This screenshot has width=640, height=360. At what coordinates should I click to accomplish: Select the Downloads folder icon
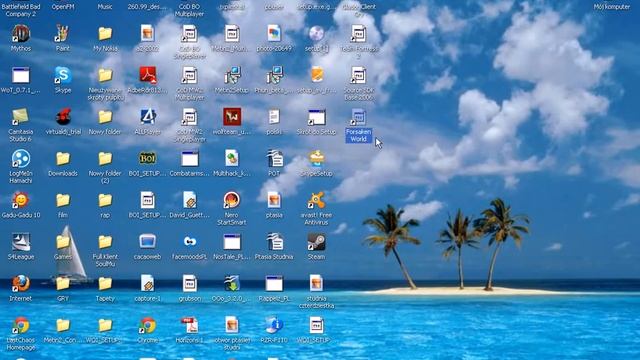pyautogui.click(x=62, y=159)
